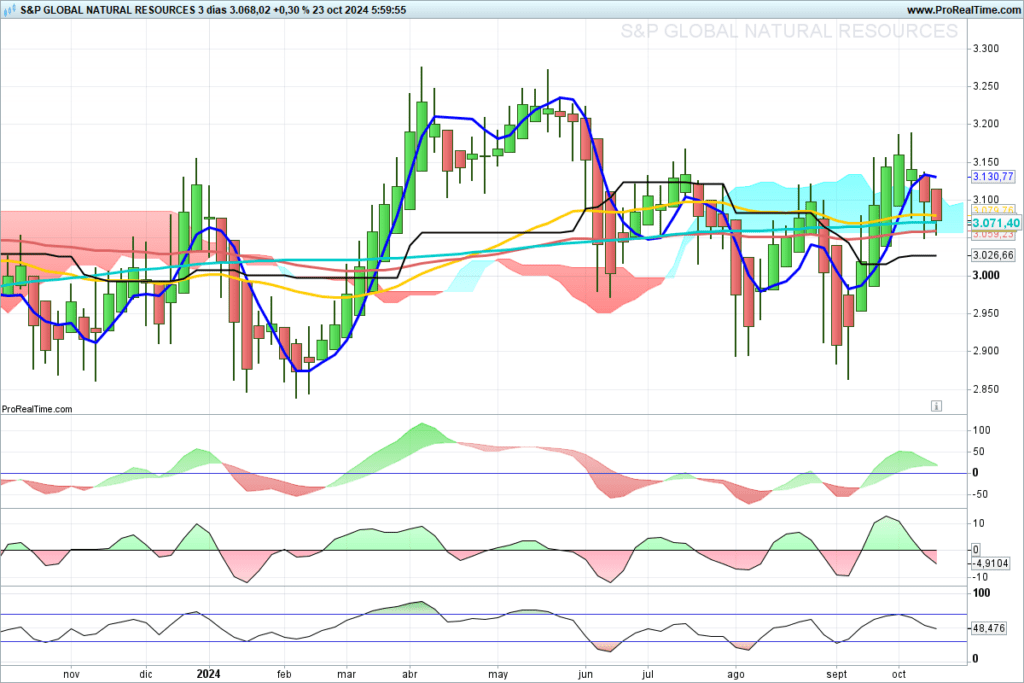The image size is (1024, 683).
Task: Click the 'sept' month on time axis
Action: point(837,674)
